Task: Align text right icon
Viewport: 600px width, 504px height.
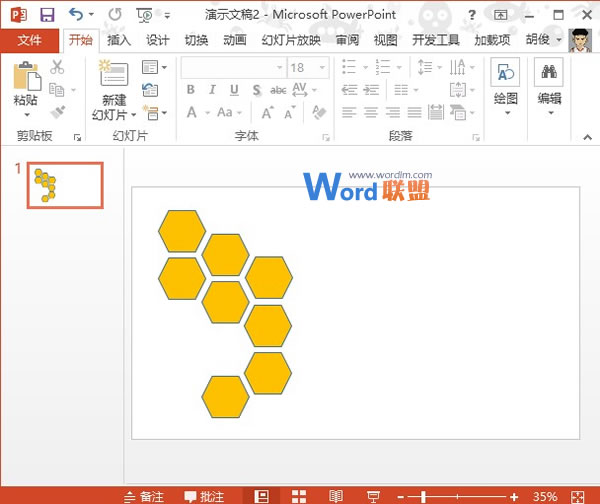Action: (393, 113)
